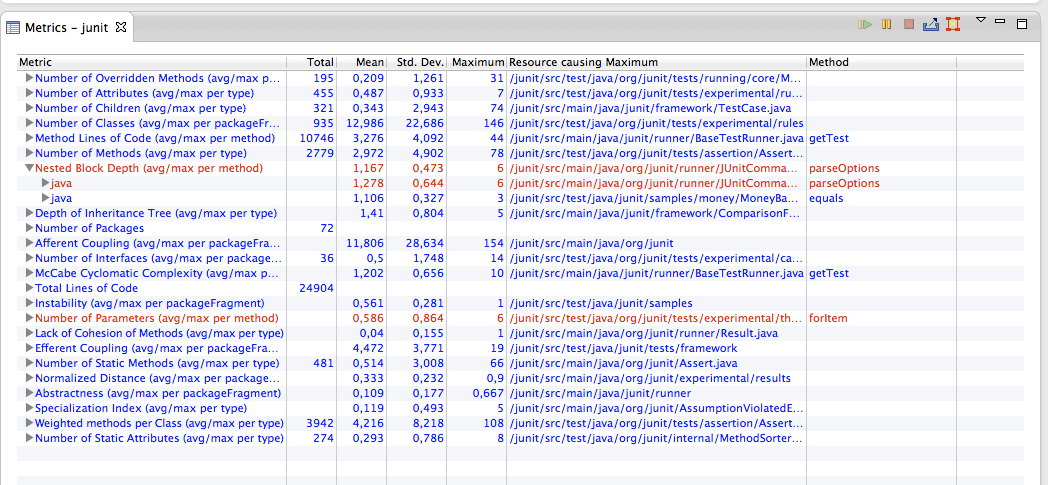Image resolution: width=1048 pixels, height=485 pixels.
Task: Pause the metrics calculation
Action: pos(887,24)
